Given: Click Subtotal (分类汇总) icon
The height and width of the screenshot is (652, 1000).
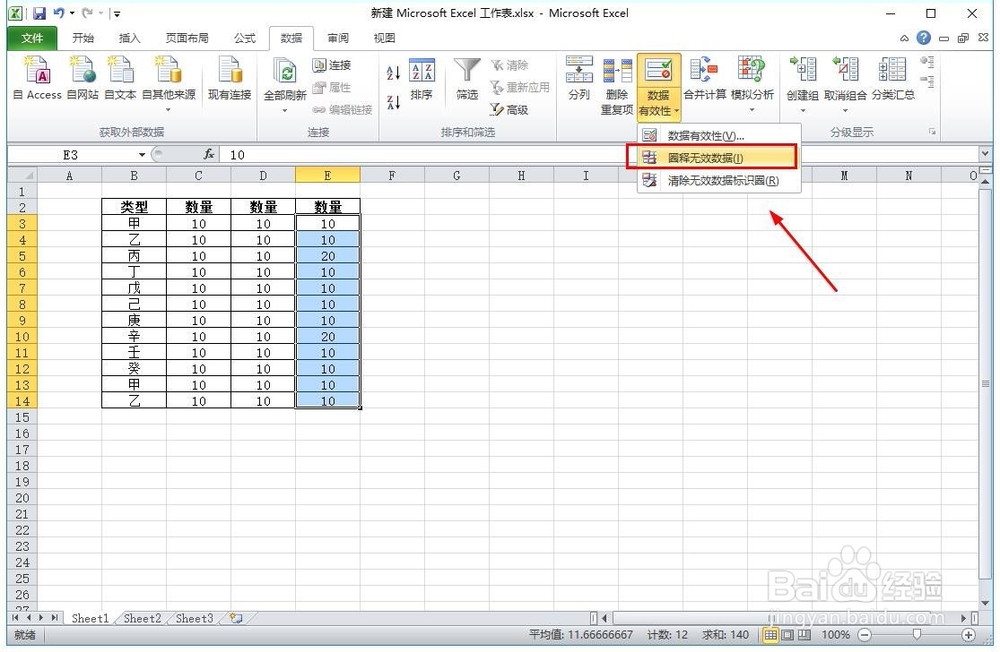Looking at the screenshot, I should [892, 70].
